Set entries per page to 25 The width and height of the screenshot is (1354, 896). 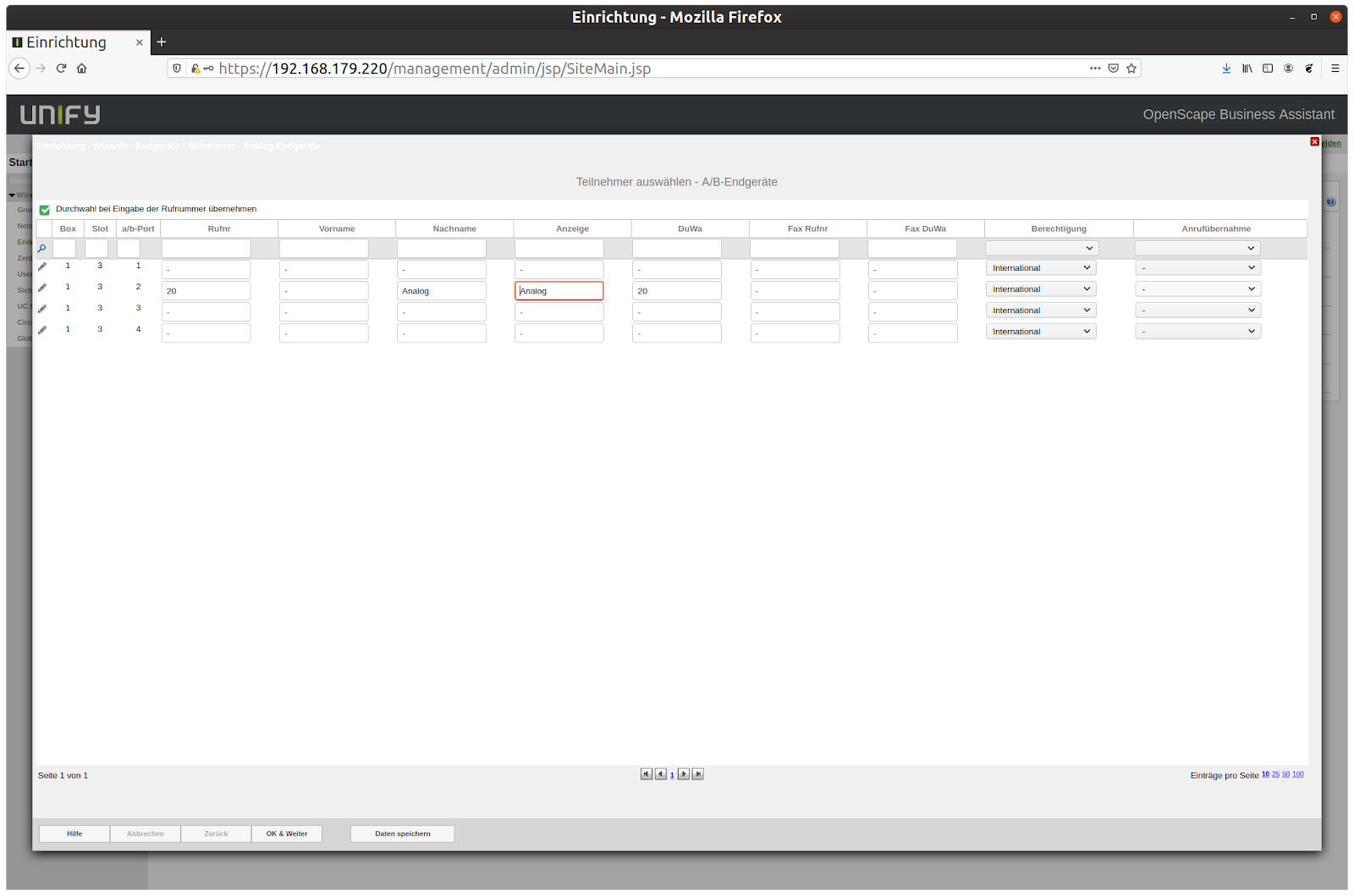point(1275,774)
